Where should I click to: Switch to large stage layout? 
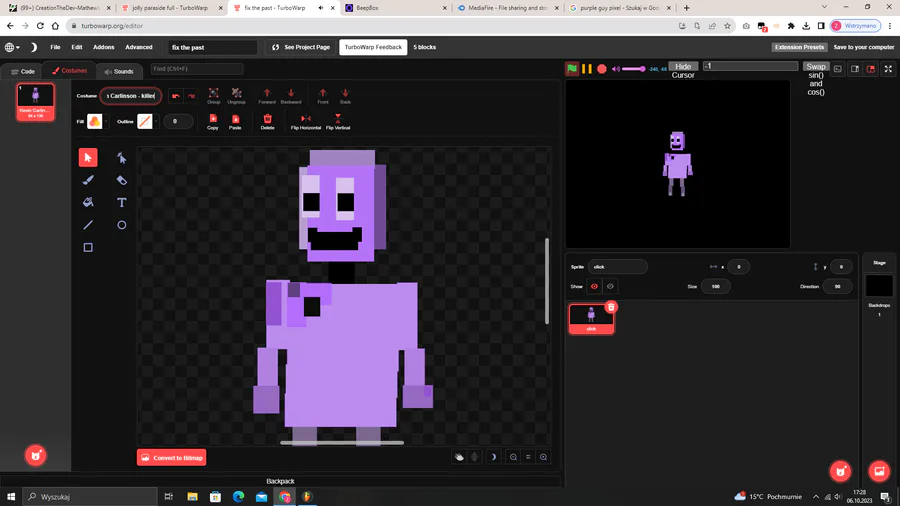point(871,69)
